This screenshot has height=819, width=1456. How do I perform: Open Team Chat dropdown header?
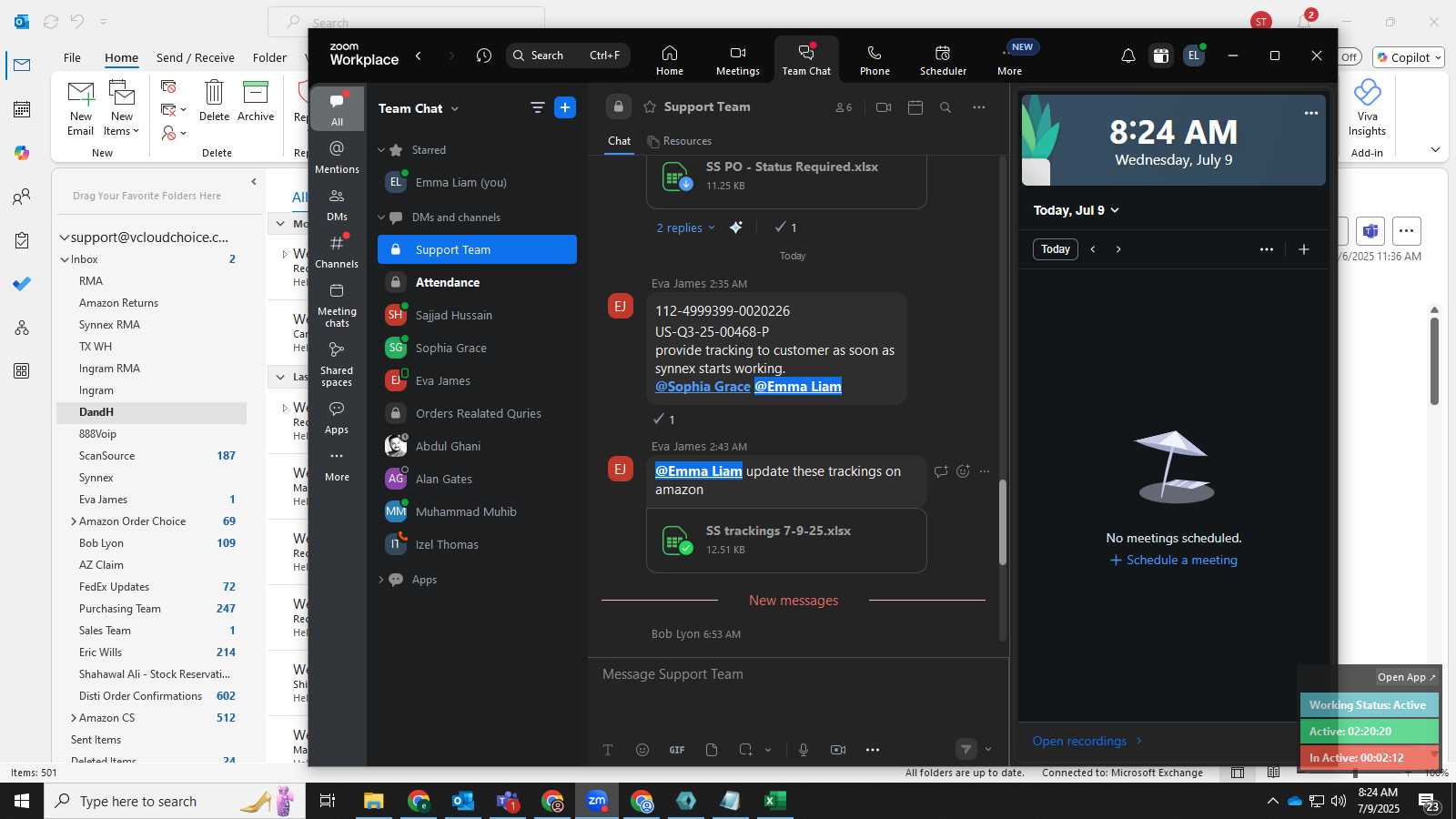point(419,108)
